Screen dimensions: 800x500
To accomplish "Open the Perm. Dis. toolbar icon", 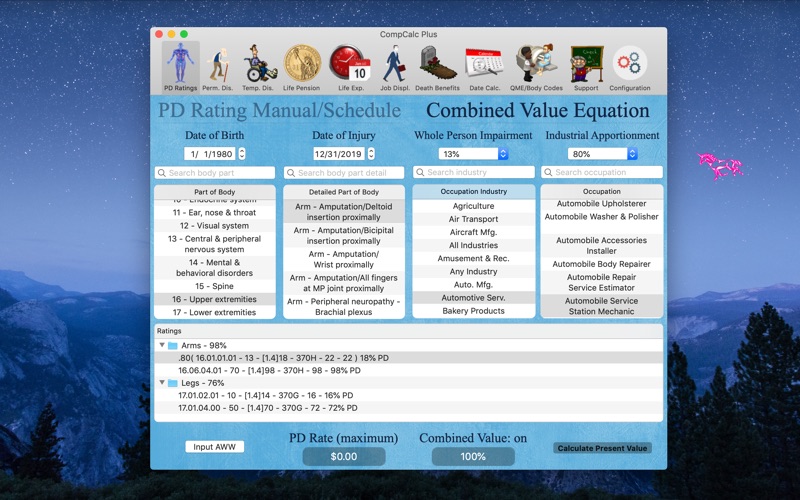I will pos(218,67).
